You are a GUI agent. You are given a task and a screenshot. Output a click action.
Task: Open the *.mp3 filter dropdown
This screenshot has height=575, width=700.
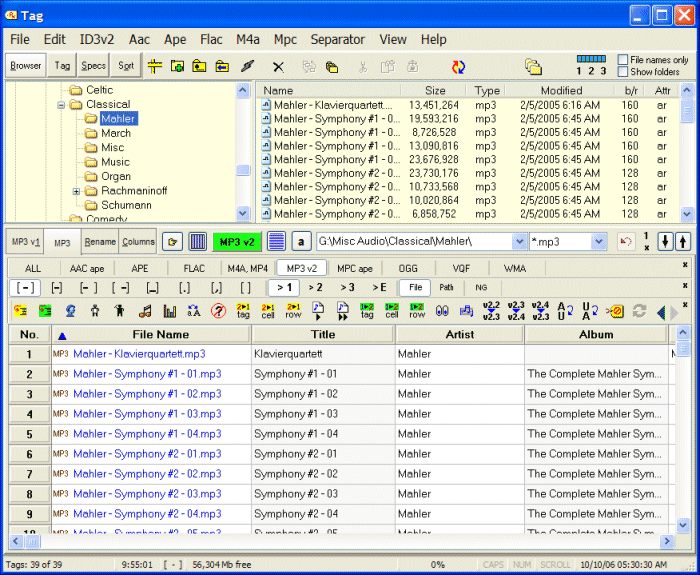coord(599,242)
